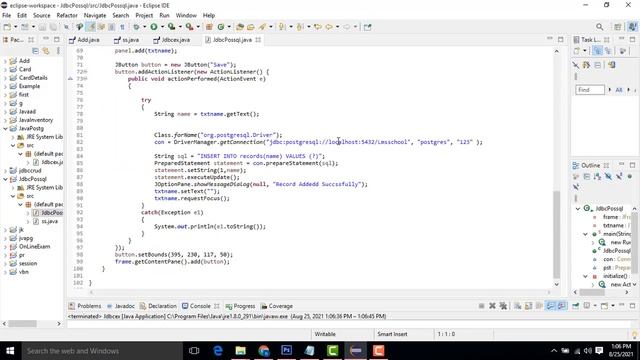
Task: Expand the OnLineExam project node
Action: [6, 247]
